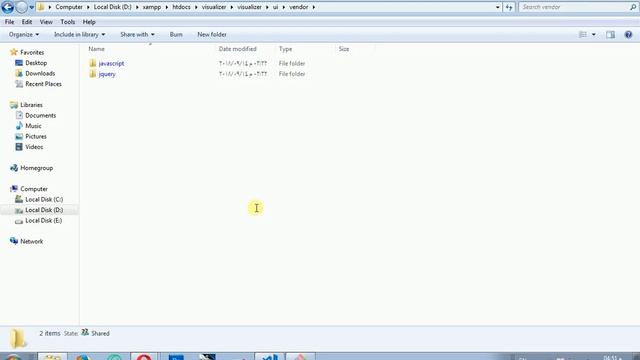The height and width of the screenshot is (360, 640).
Task: Select Computer in the navigation pane
Action: [34, 189]
